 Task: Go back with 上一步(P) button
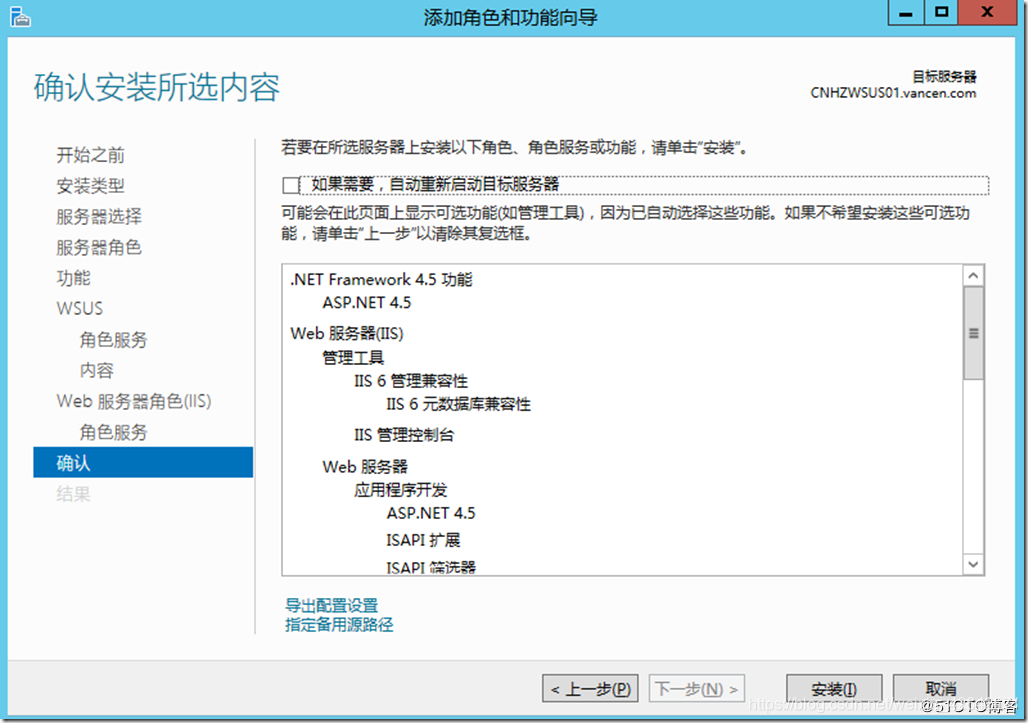click(590, 689)
